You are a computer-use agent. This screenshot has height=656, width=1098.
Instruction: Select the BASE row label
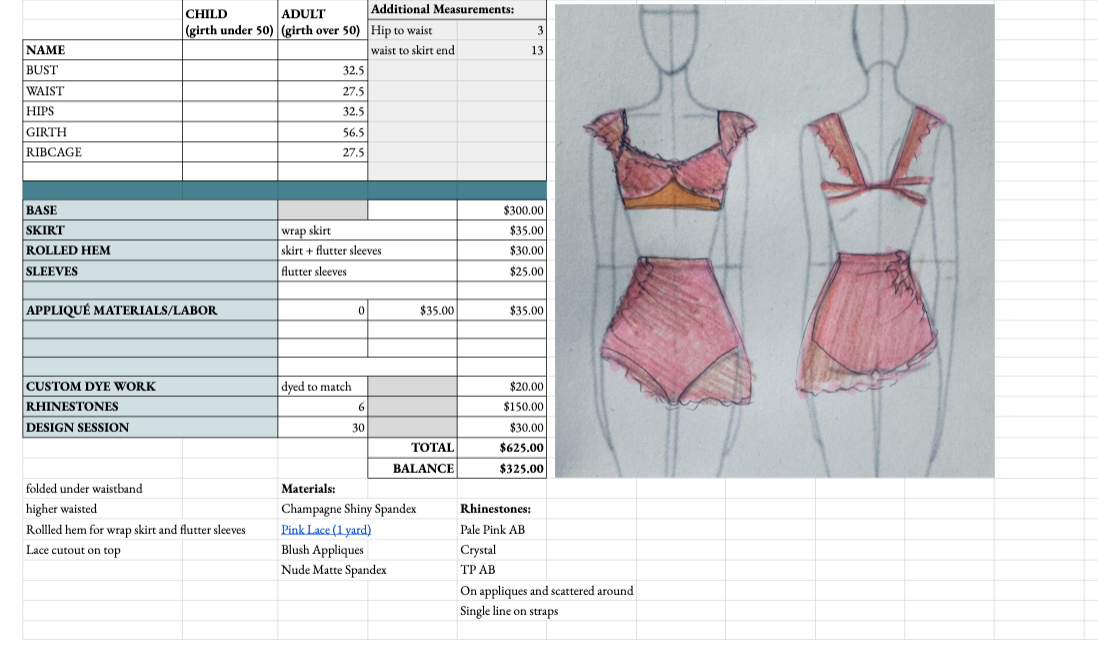(x=150, y=210)
